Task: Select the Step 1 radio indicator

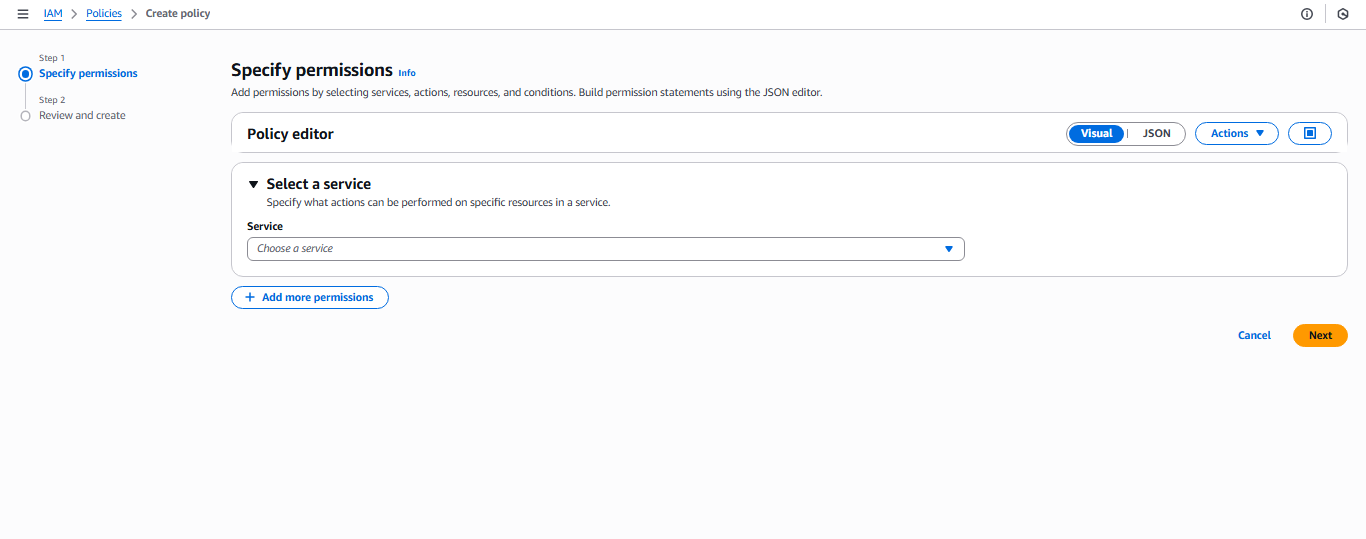Action: click(26, 74)
